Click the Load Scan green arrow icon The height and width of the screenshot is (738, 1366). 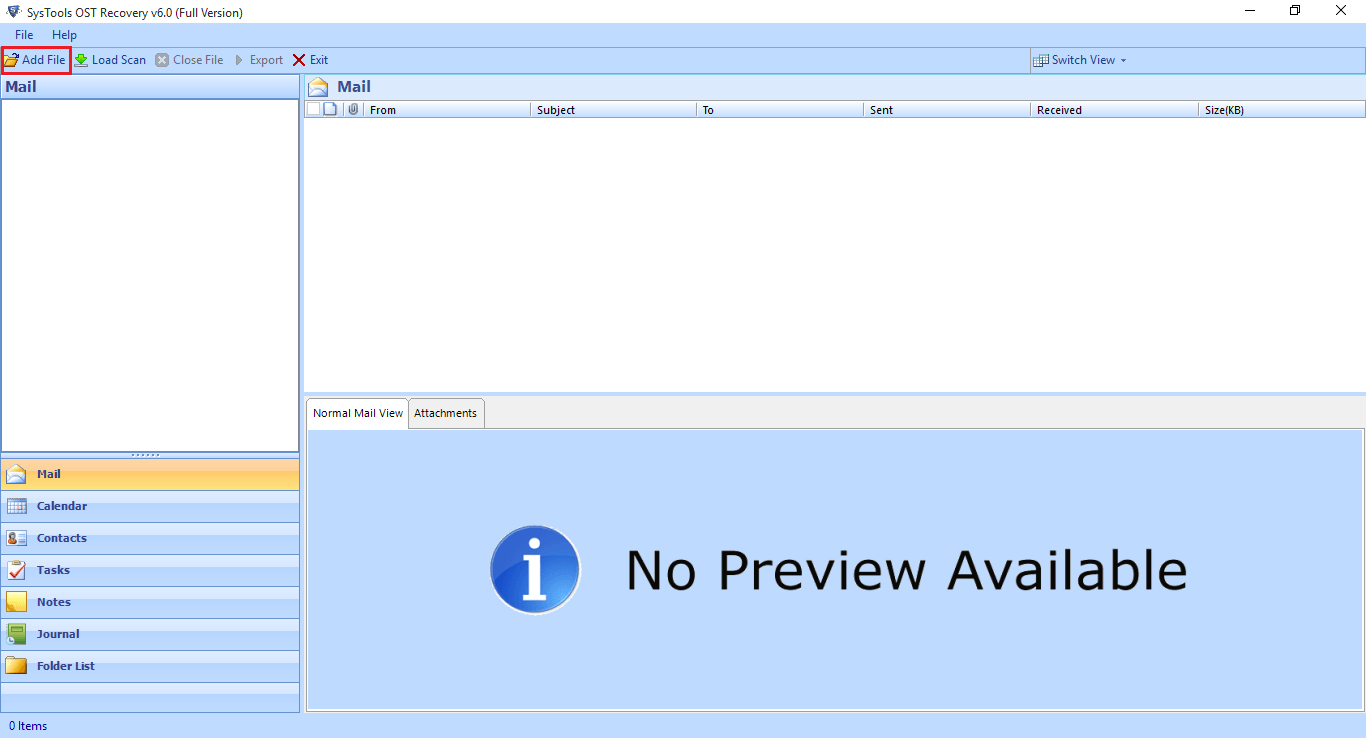(81, 60)
